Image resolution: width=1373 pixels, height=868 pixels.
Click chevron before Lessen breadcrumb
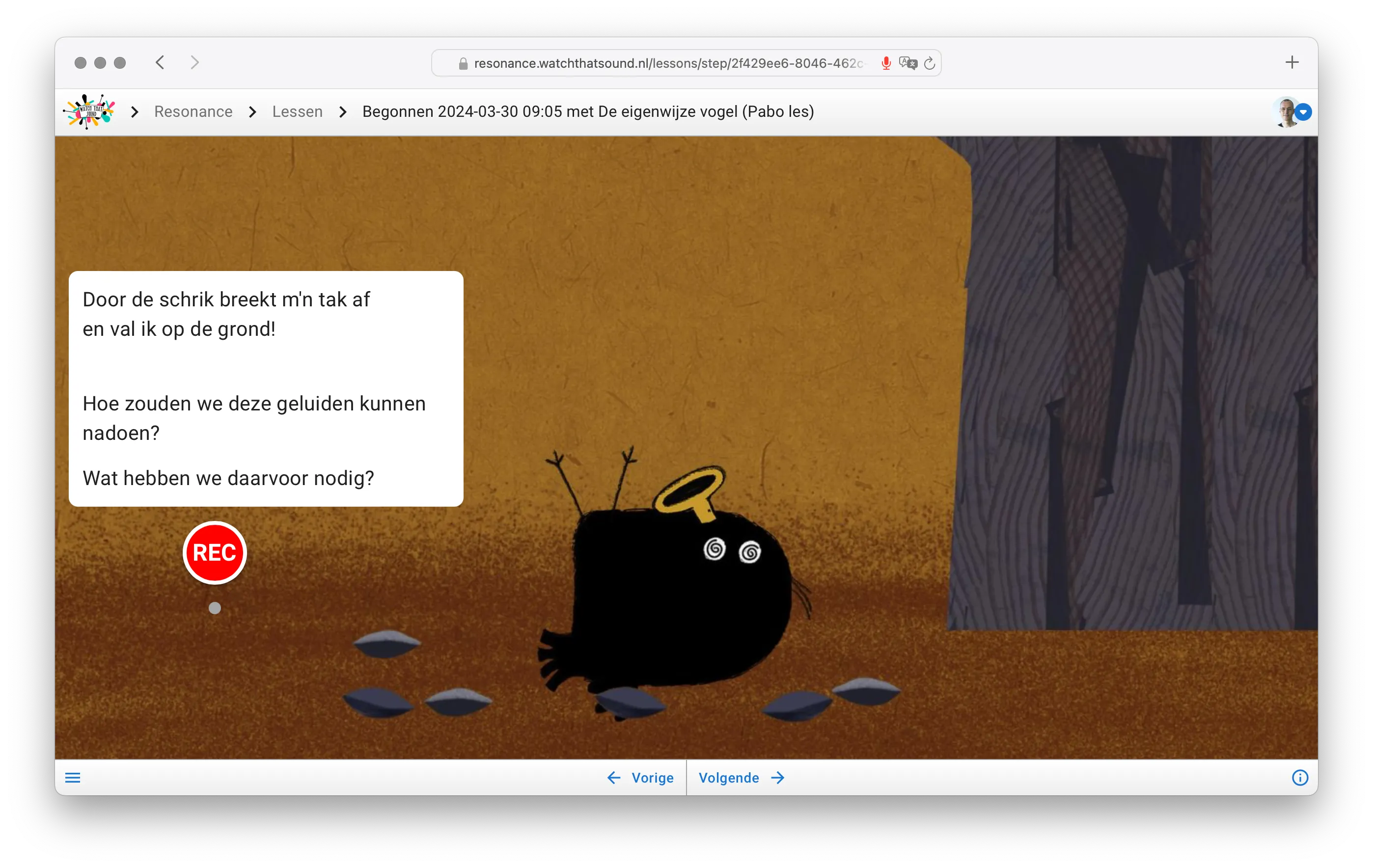pyautogui.click(x=252, y=112)
